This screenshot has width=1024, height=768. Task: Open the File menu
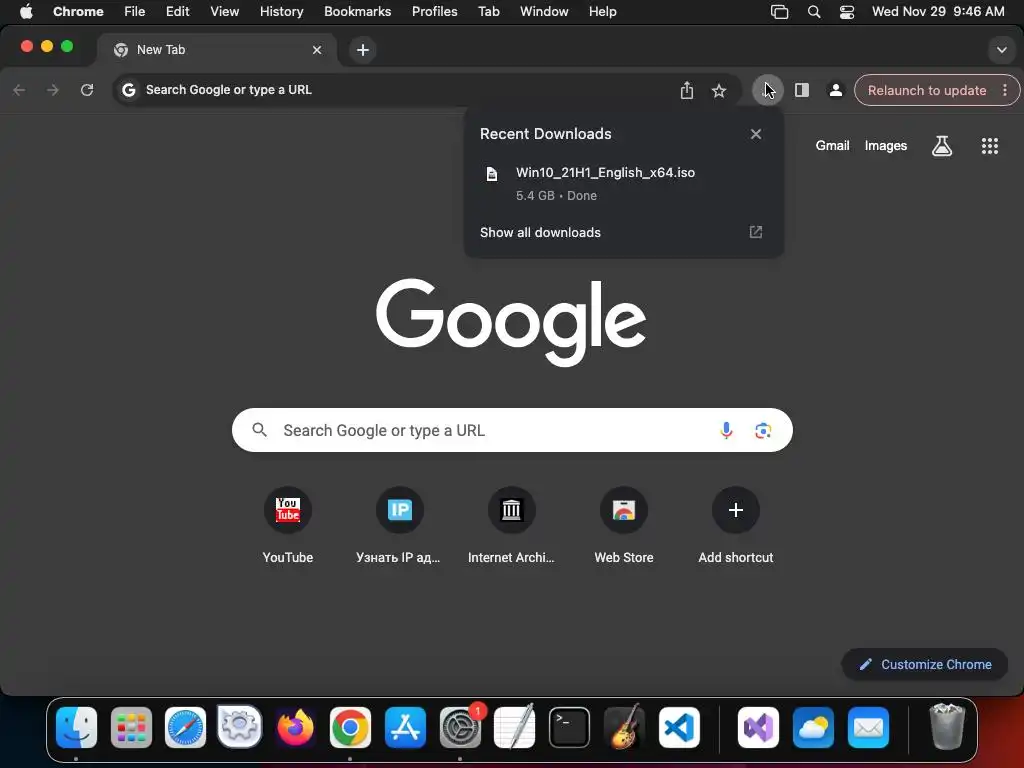pos(135,12)
